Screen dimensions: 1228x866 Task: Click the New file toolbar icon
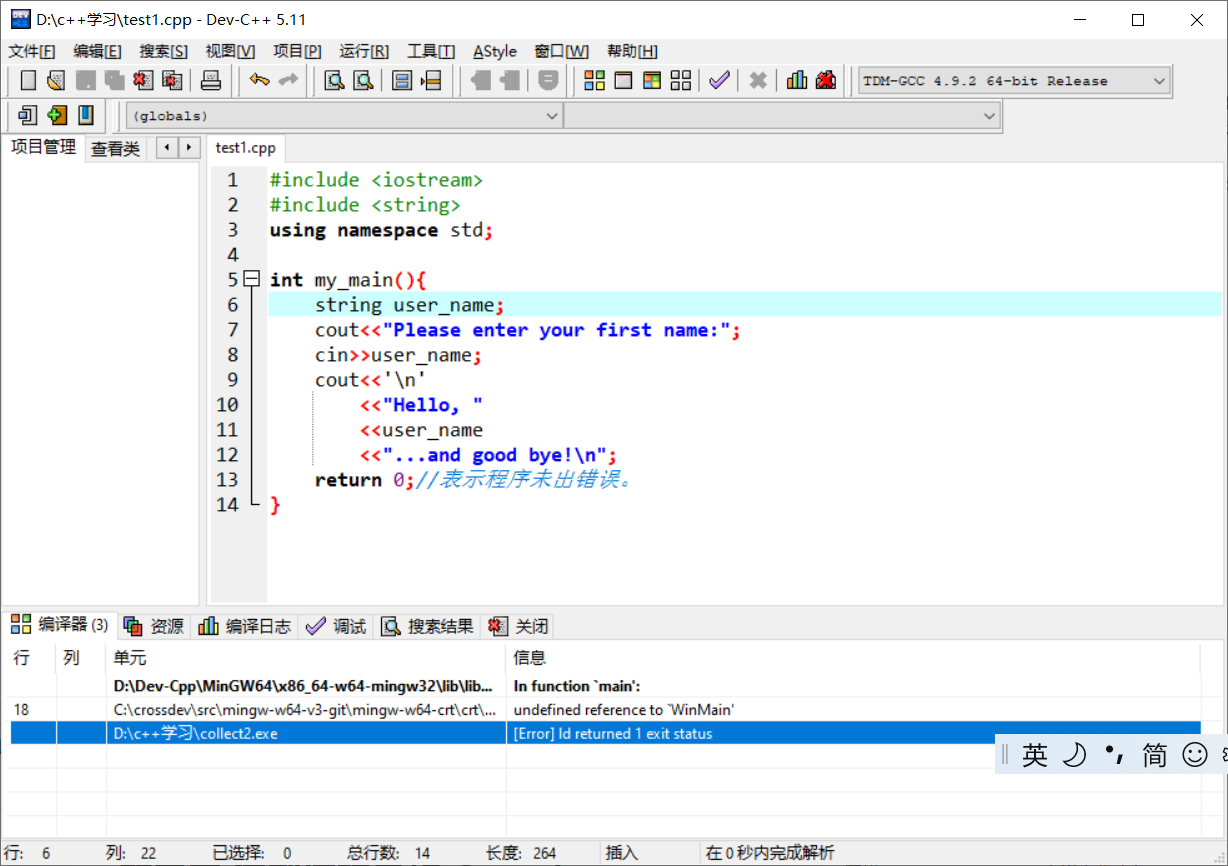point(28,81)
